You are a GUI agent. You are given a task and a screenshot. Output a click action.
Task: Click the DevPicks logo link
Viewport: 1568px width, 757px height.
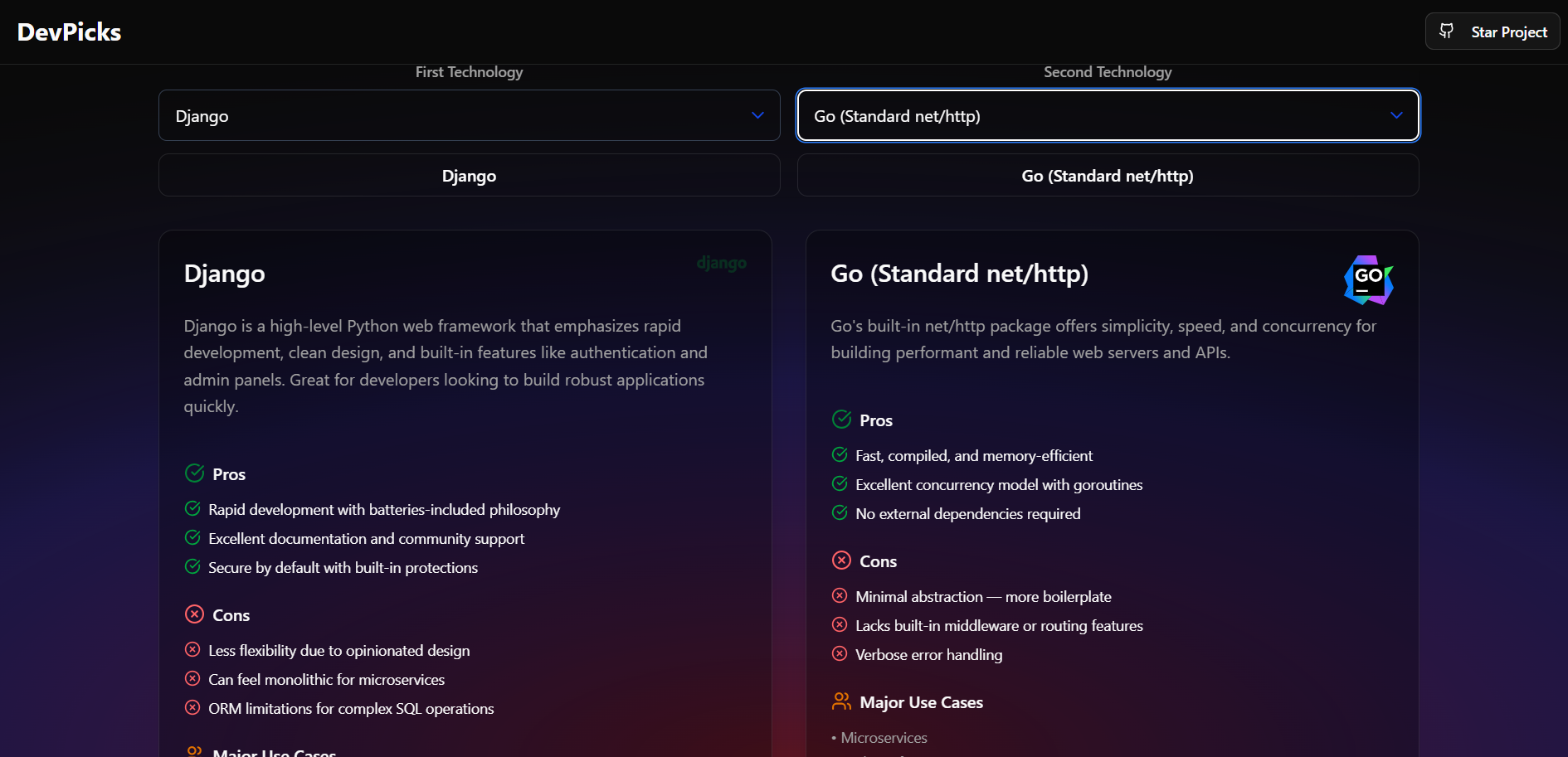(x=70, y=32)
